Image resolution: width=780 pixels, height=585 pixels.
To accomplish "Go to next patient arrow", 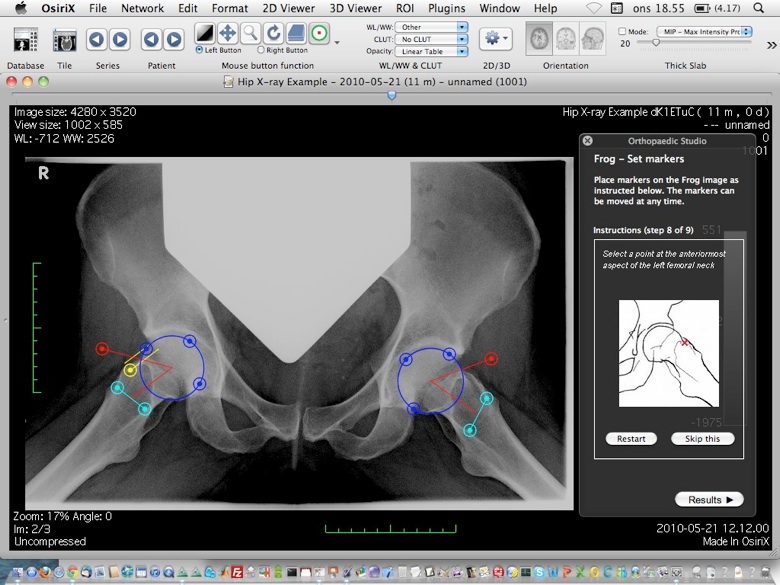I will [174, 39].
